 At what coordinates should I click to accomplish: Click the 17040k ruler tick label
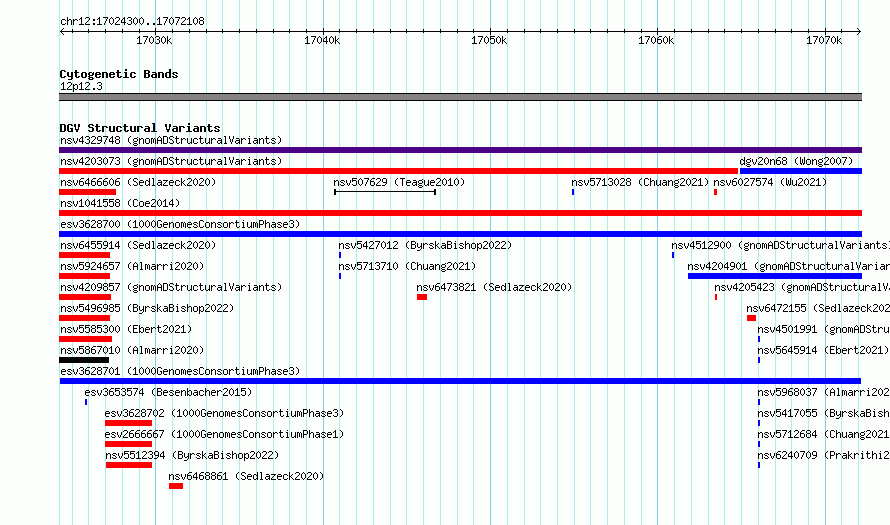[322, 40]
